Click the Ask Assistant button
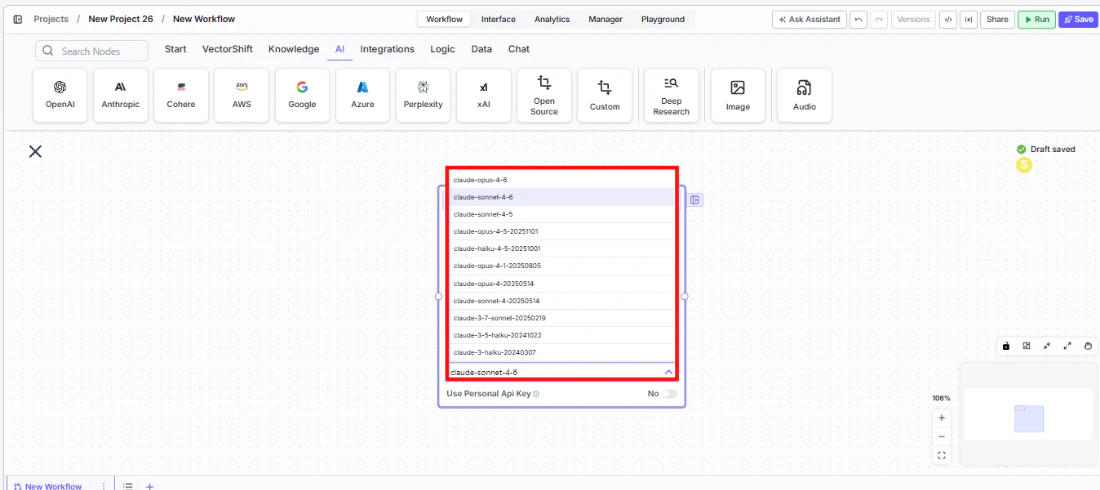 click(809, 20)
